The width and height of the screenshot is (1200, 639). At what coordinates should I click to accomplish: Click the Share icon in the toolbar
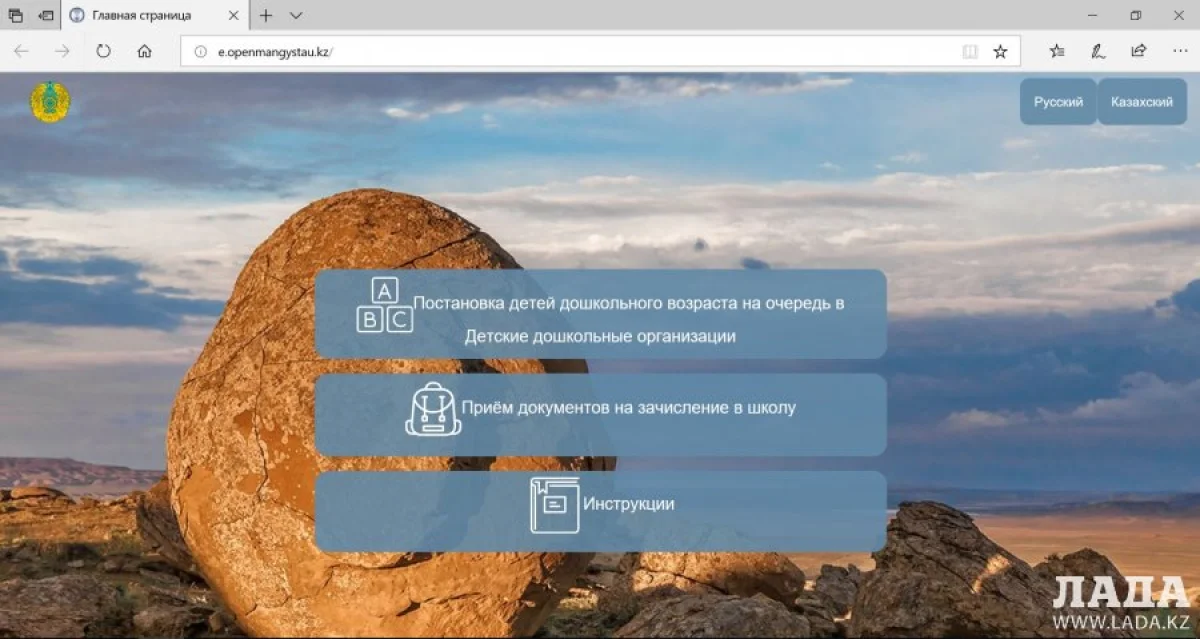click(1137, 51)
